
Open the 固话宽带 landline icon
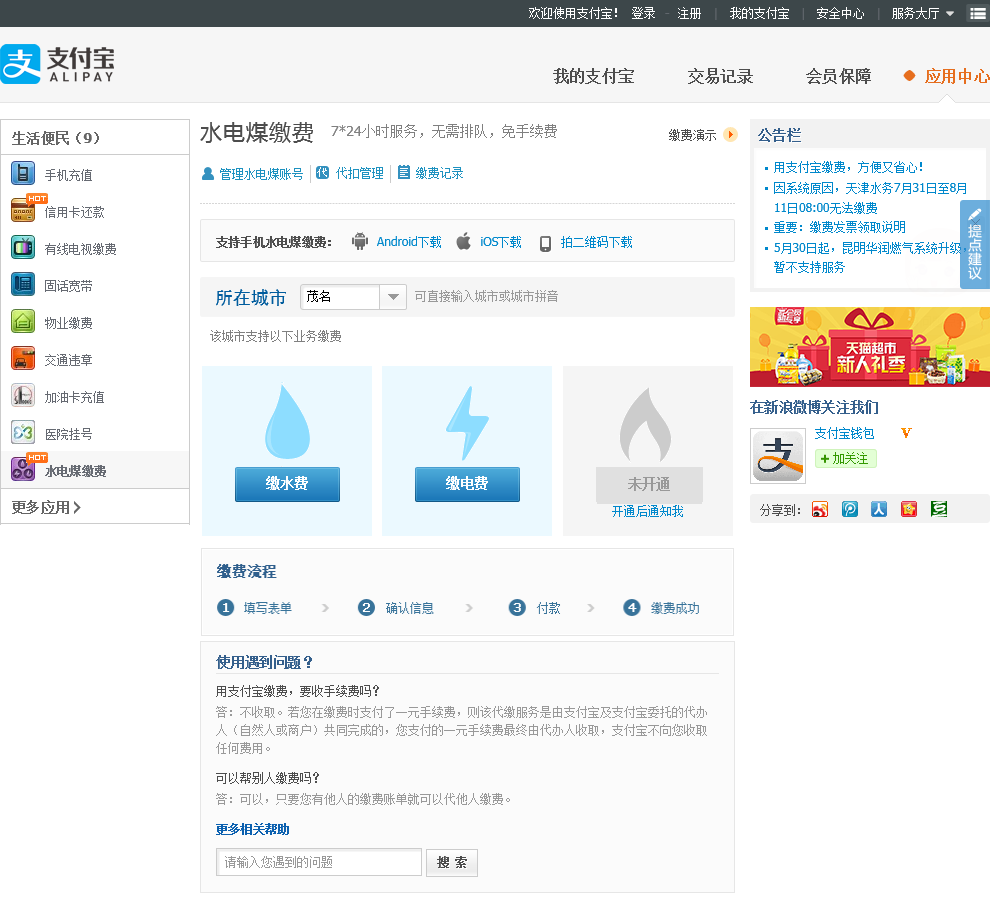[x=23, y=284]
